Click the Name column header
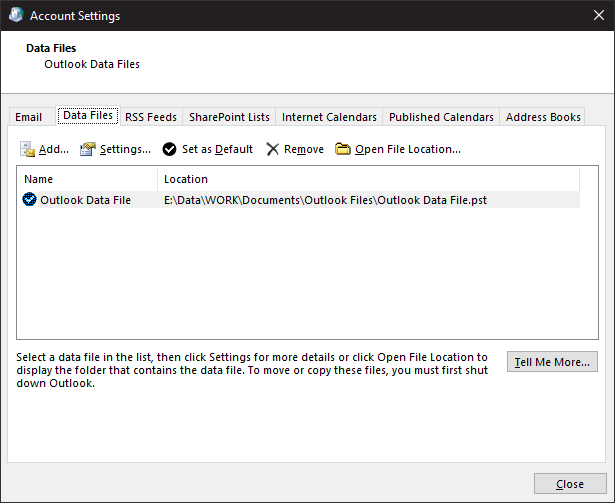This screenshot has height=503, width=615. [87, 179]
